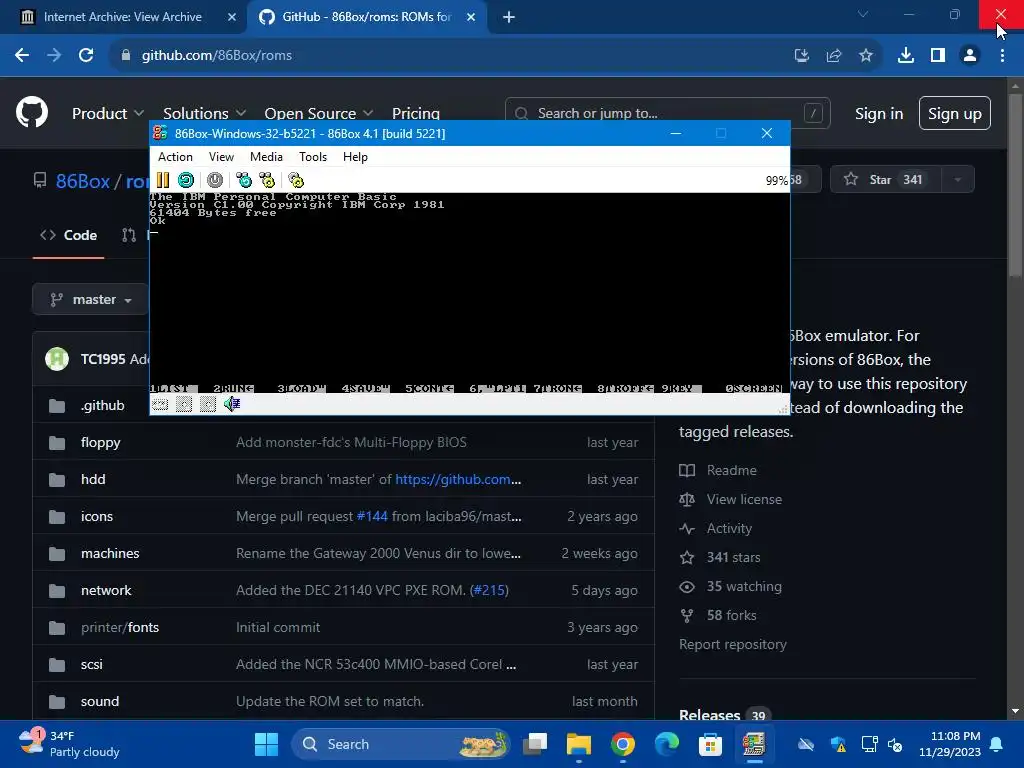This screenshot has height=768, width=1024.
Task: Open the Pricing link
Action: 415,114
